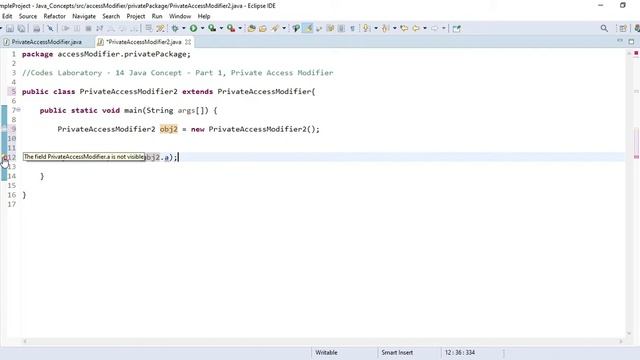Open the Run menu
This screenshot has height=360, width=640.
click(157, 16)
